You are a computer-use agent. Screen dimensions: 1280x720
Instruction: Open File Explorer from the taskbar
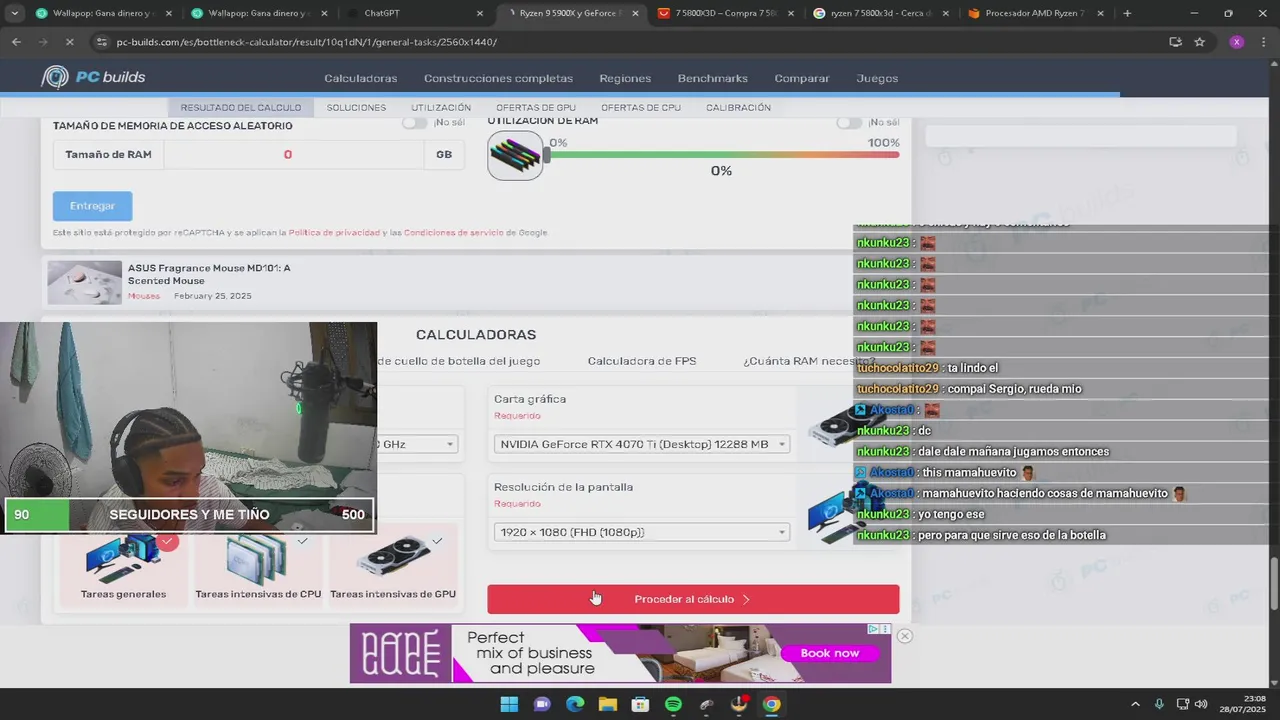(607, 704)
